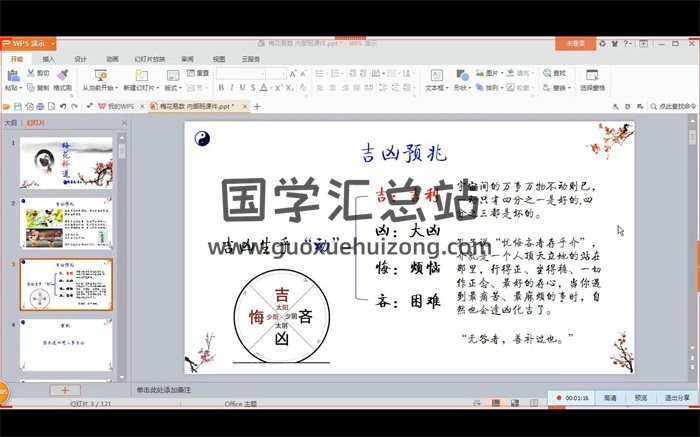Toggle Subscript formatting
Viewport: 700px width, 437px height.
[x=290, y=87]
